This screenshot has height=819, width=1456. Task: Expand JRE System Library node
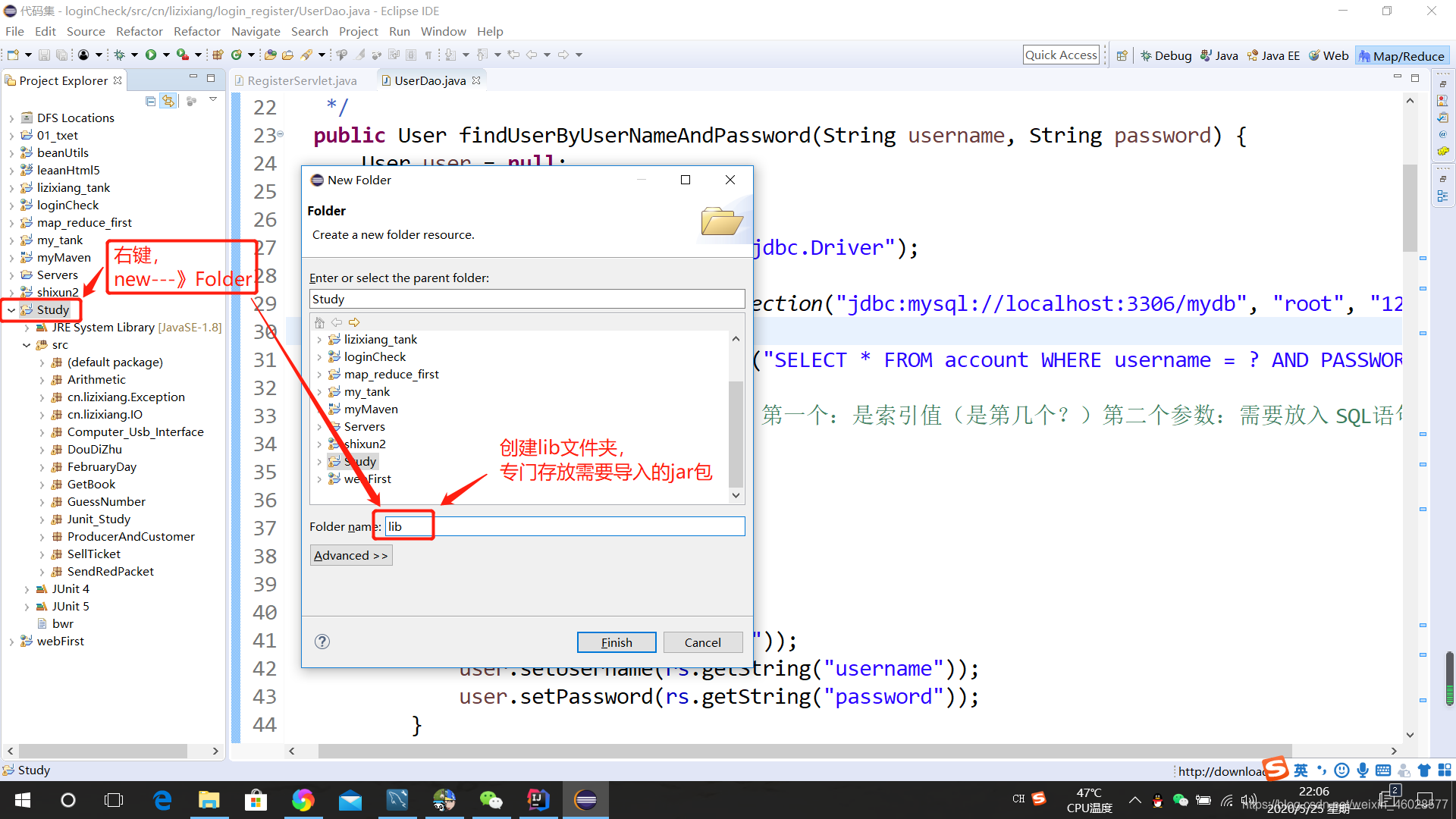tap(27, 328)
